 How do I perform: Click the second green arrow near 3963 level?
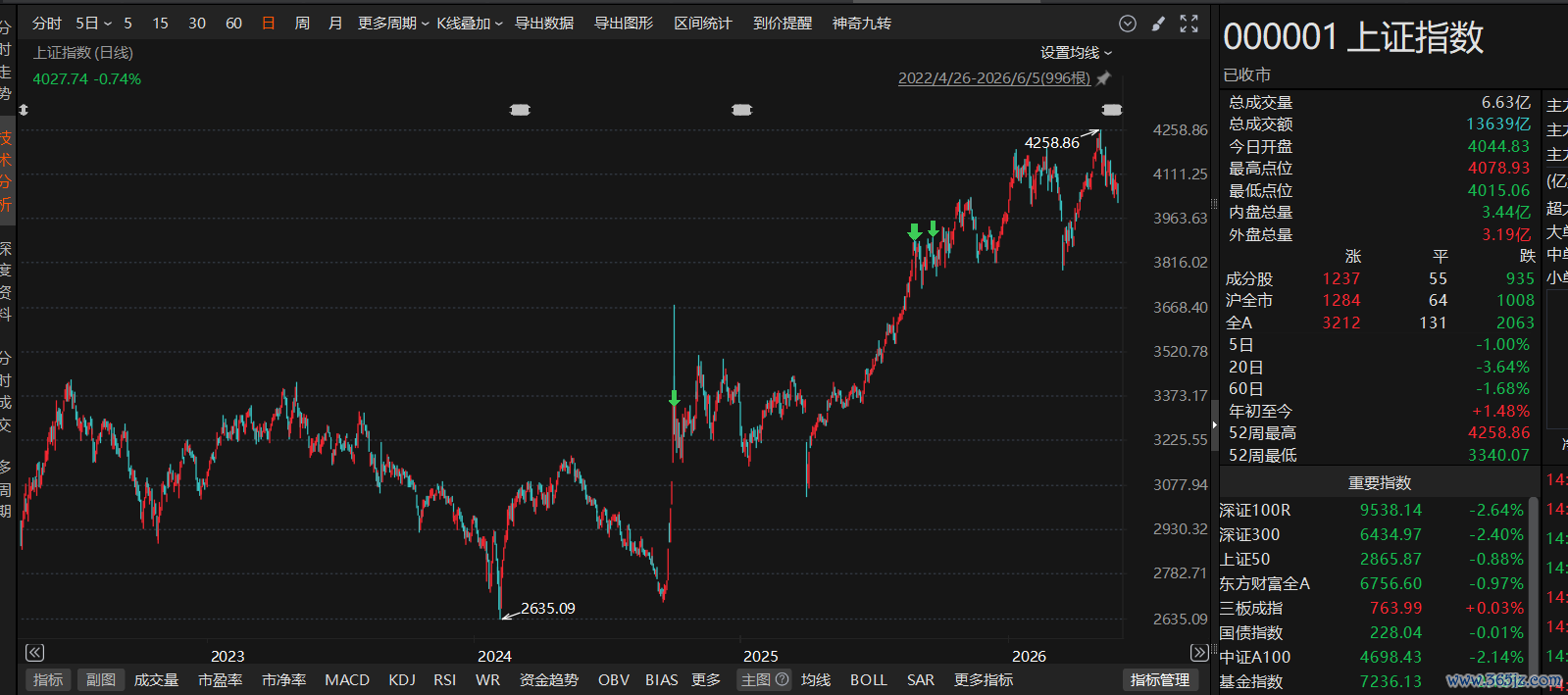click(933, 229)
